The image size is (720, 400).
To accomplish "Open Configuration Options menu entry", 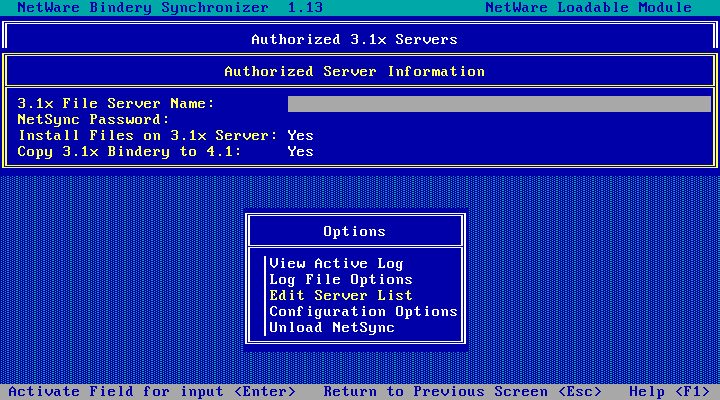I will pos(363,311).
